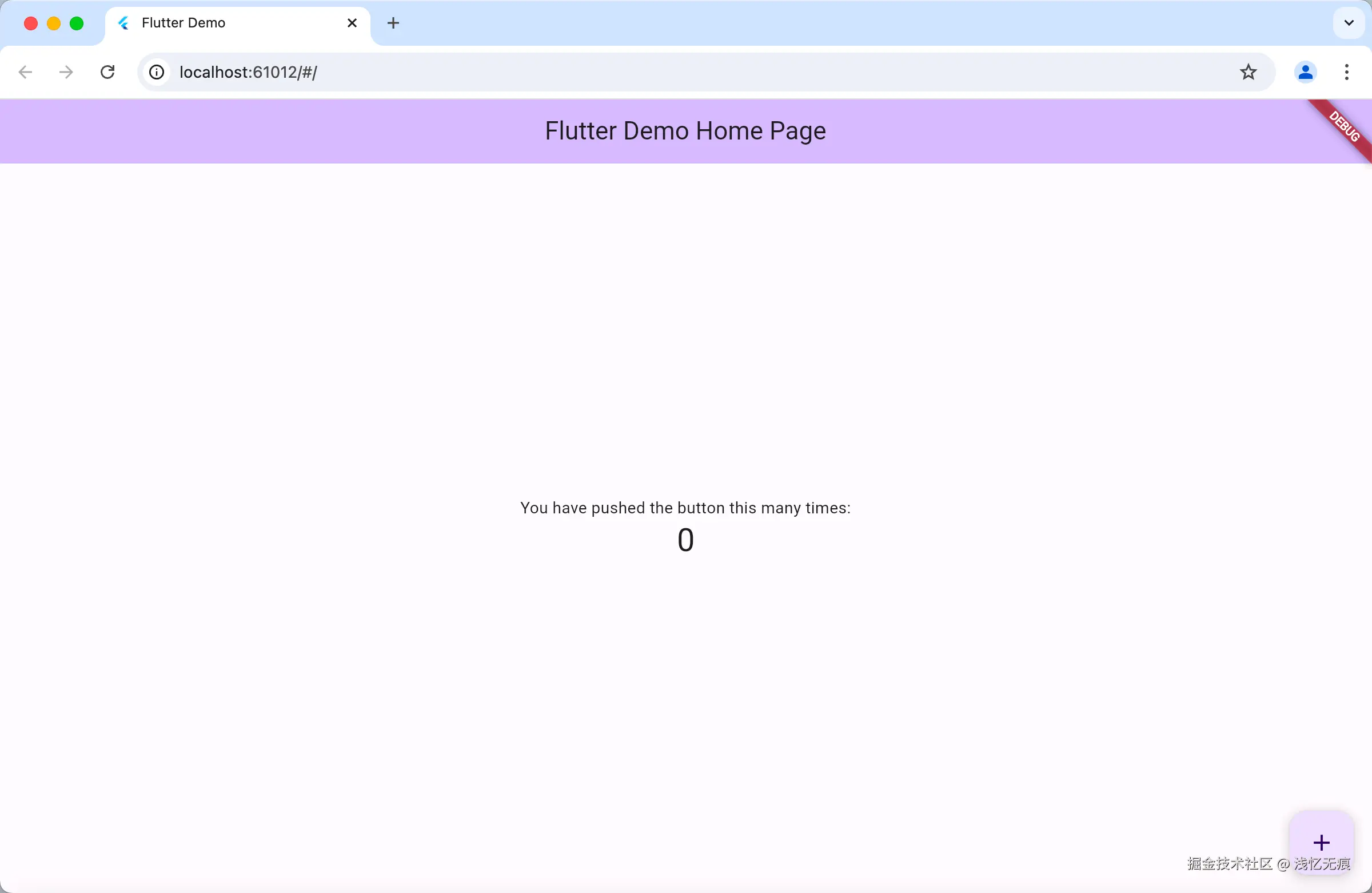Click the Flutter Demo Home Page title
Image resolution: width=1372 pixels, height=893 pixels.
click(685, 131)
